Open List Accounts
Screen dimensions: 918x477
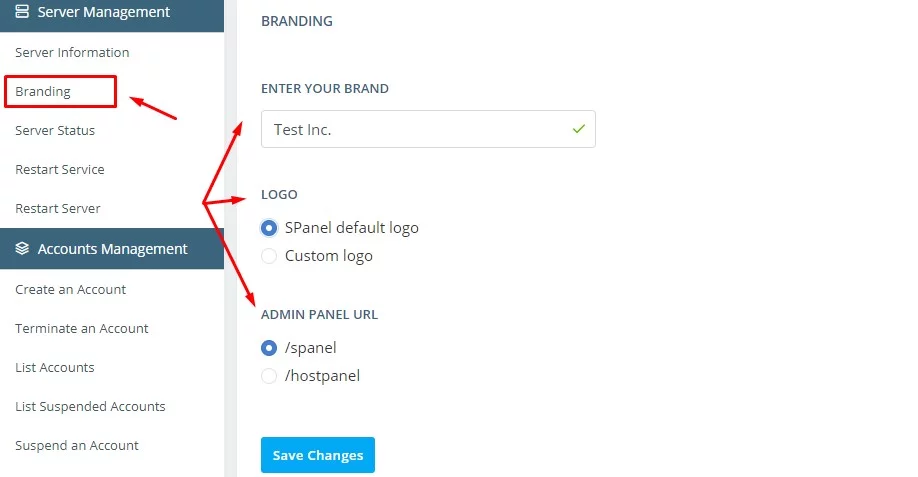pyautogui.click(x=54, y=367)
